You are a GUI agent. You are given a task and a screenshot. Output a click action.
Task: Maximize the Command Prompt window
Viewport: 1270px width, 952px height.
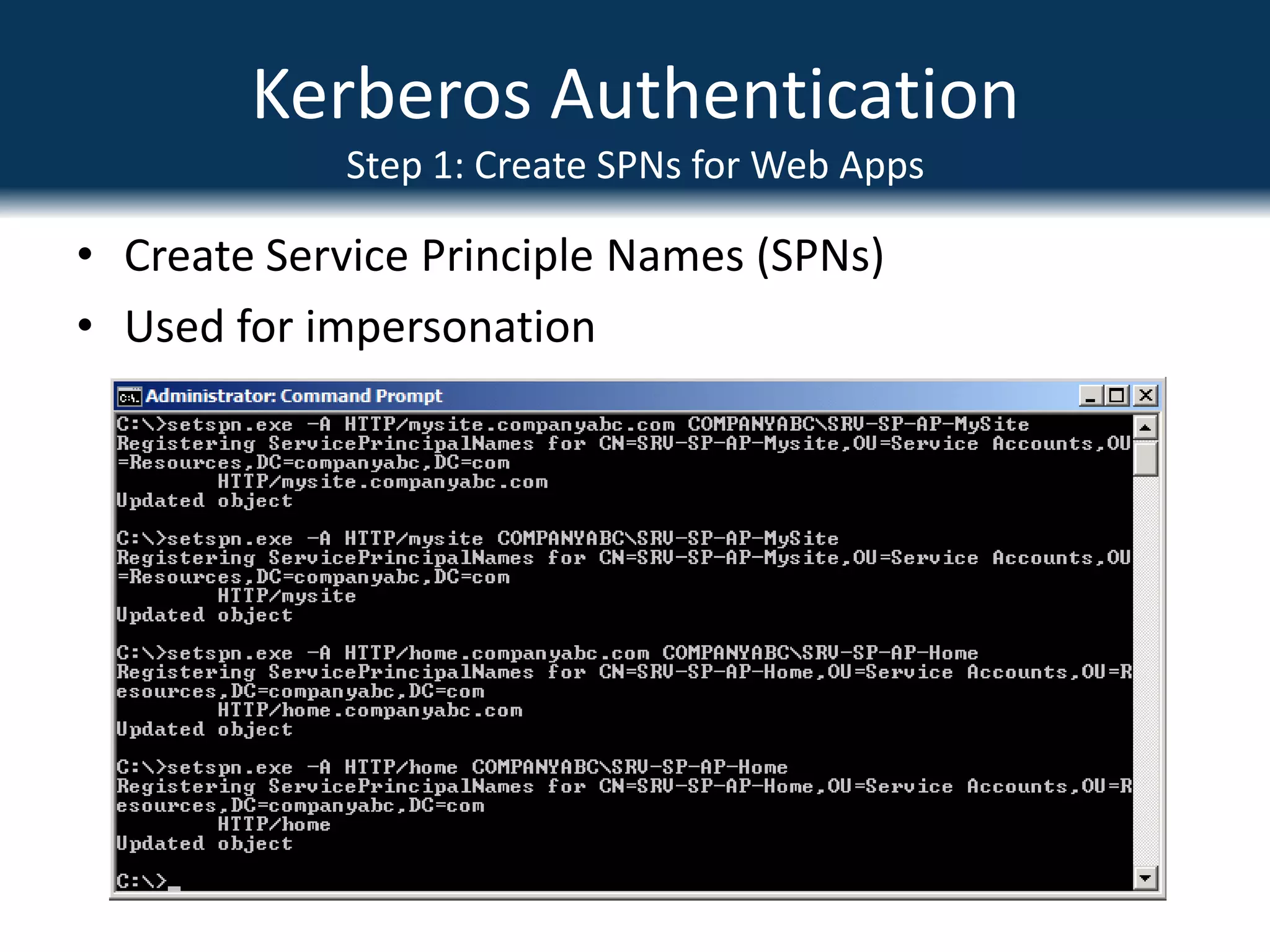[1117, 395]
